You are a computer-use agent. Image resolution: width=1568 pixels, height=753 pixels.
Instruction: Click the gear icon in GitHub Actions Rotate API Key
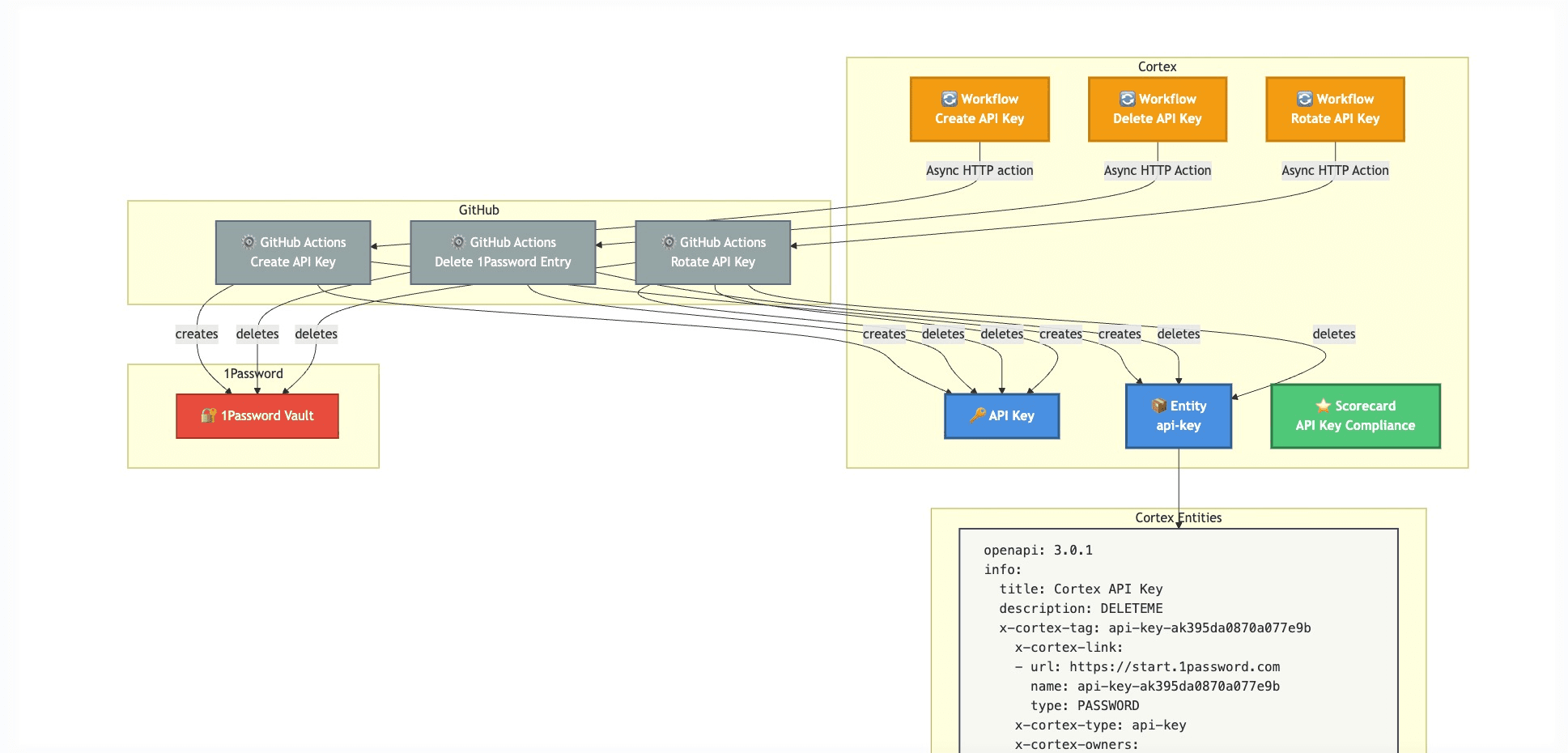[x=669, y=242]
